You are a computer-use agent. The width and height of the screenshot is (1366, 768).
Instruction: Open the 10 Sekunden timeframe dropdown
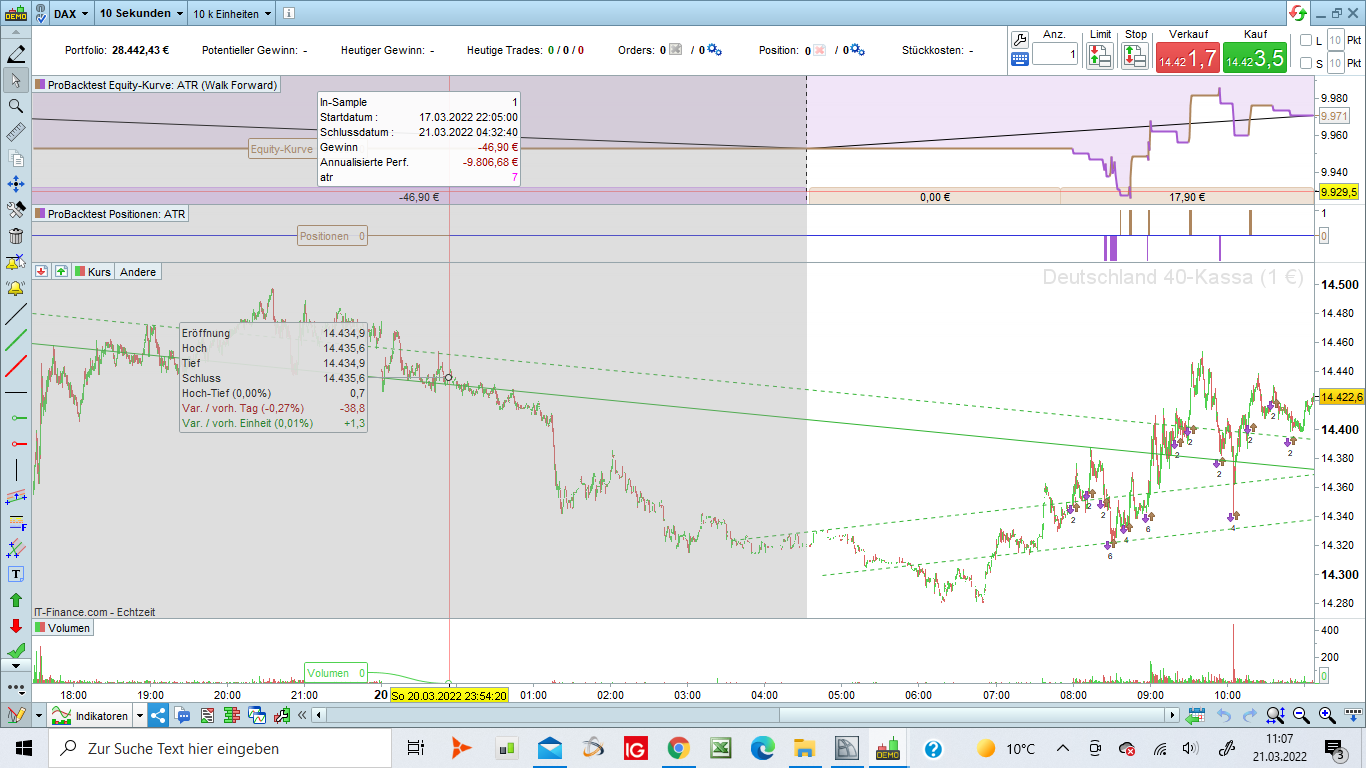click(141, 14)
